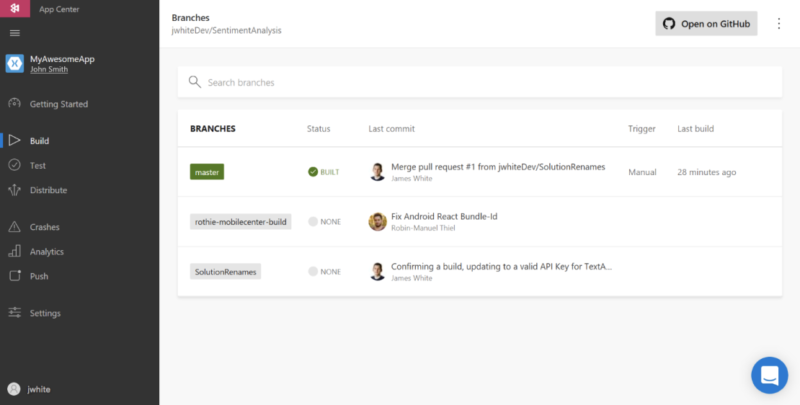Click the Crashes warning triangle icon

click(x=14, y=227)
